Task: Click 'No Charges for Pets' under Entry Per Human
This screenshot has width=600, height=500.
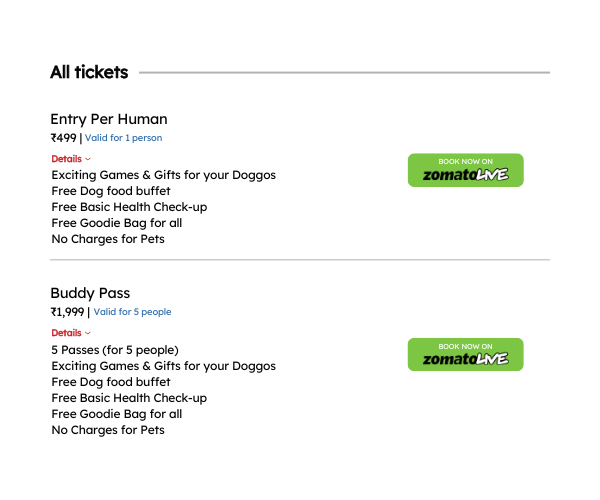Action: [x=108, y=239]
